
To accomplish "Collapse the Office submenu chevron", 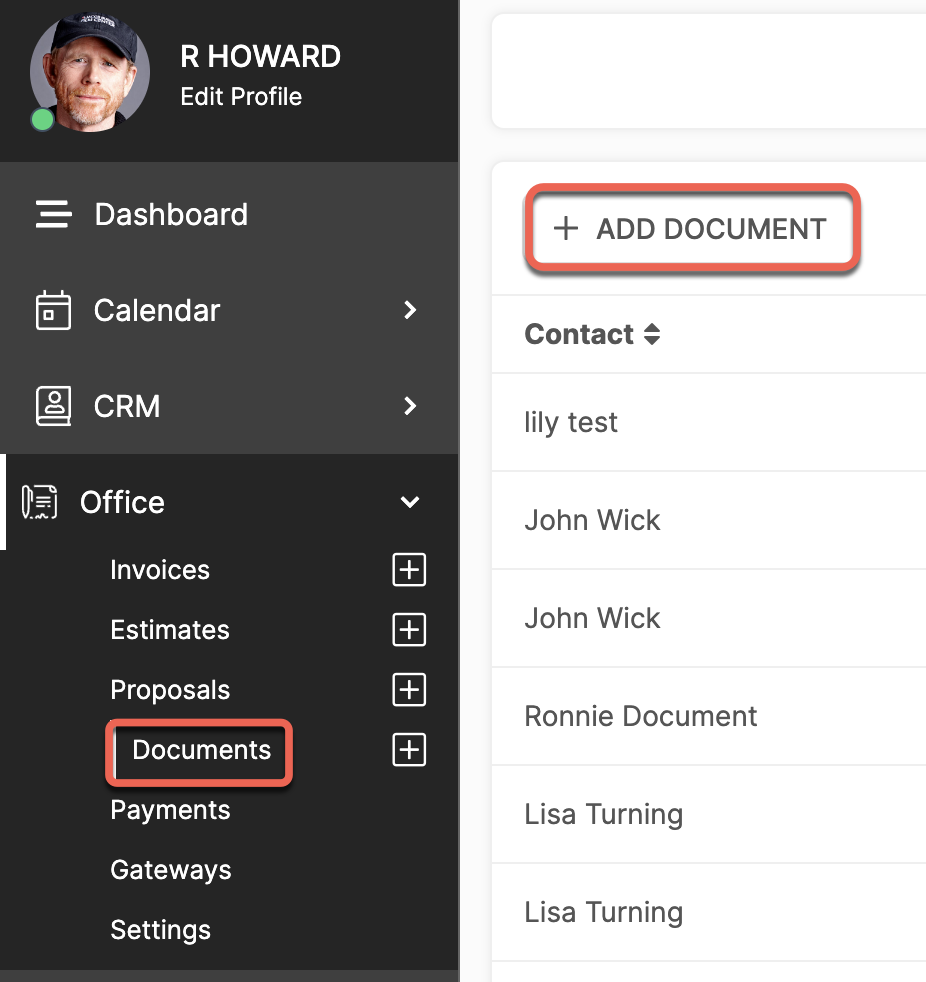I will 409,502.
